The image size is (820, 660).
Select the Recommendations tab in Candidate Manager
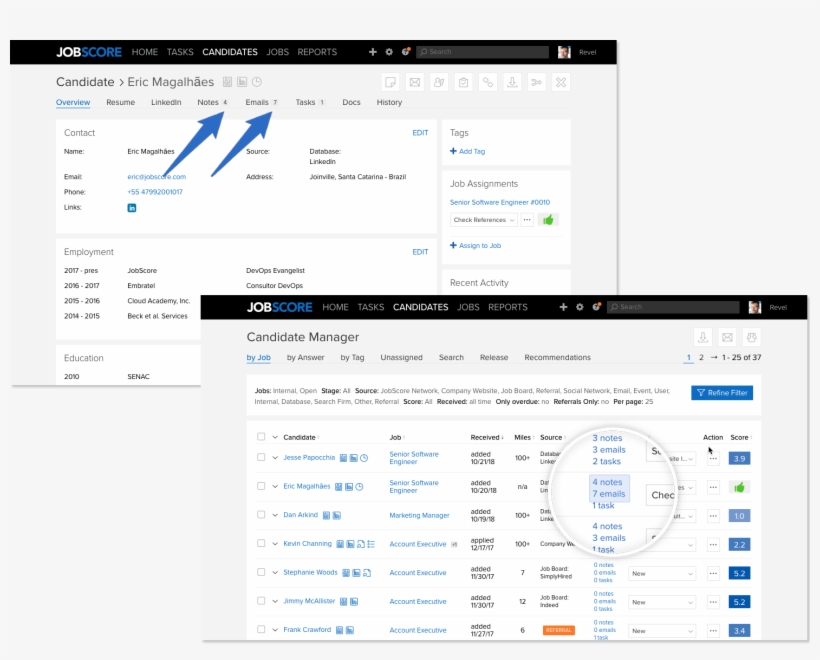point(557,358)
